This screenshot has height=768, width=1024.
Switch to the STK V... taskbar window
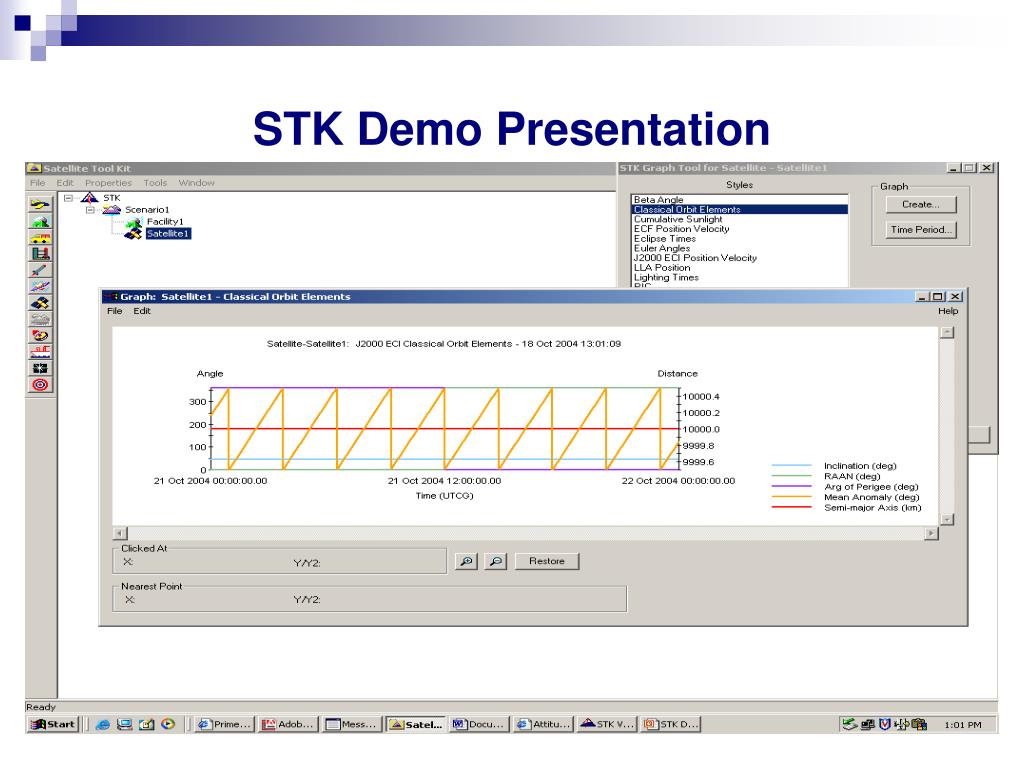(x=607, y=724)
